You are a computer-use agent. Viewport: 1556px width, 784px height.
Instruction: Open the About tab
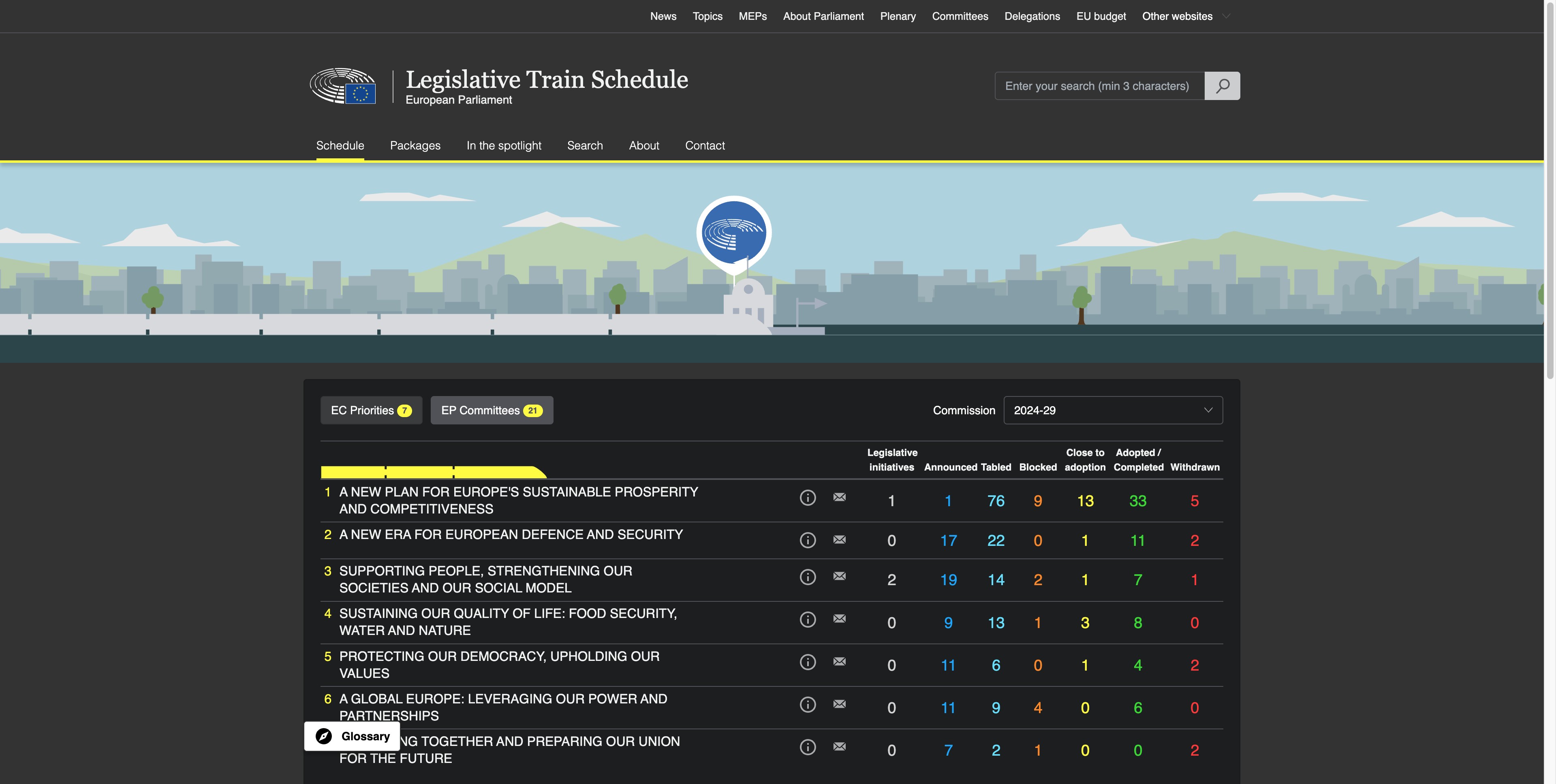click(x=644, y=145)
